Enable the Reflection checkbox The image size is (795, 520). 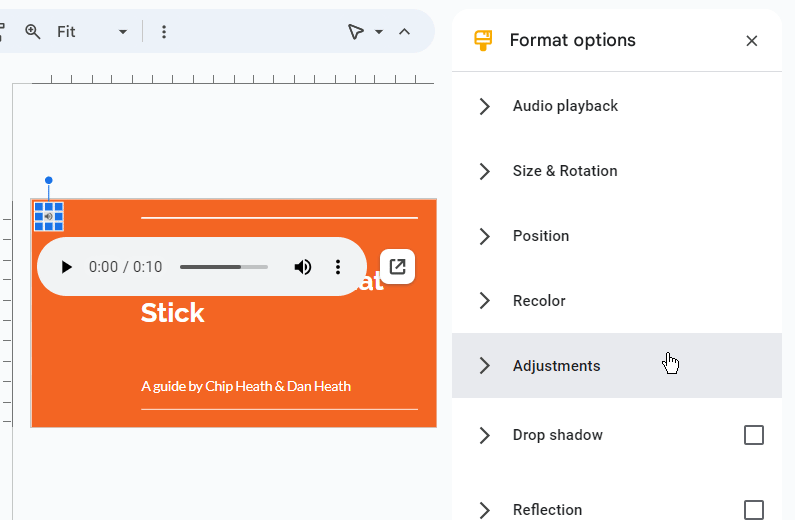click(x=754, y=510)
